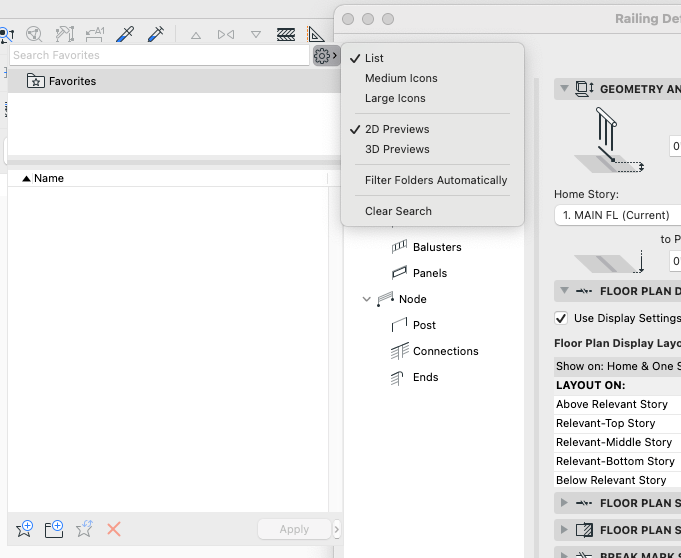This screenshot has width=681, height=558.
Task: Click Show on: Home & One Story row
Action: [x=618, y=366]
